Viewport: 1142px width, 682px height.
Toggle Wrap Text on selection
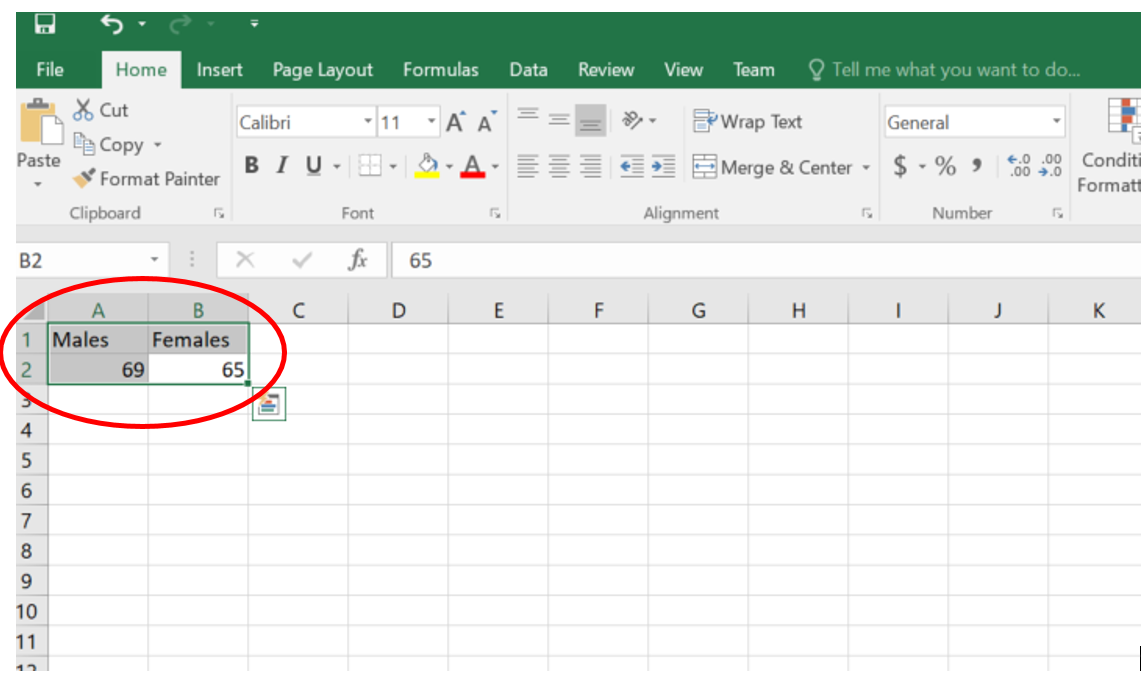pyautogui.click(x=748, y=122)
